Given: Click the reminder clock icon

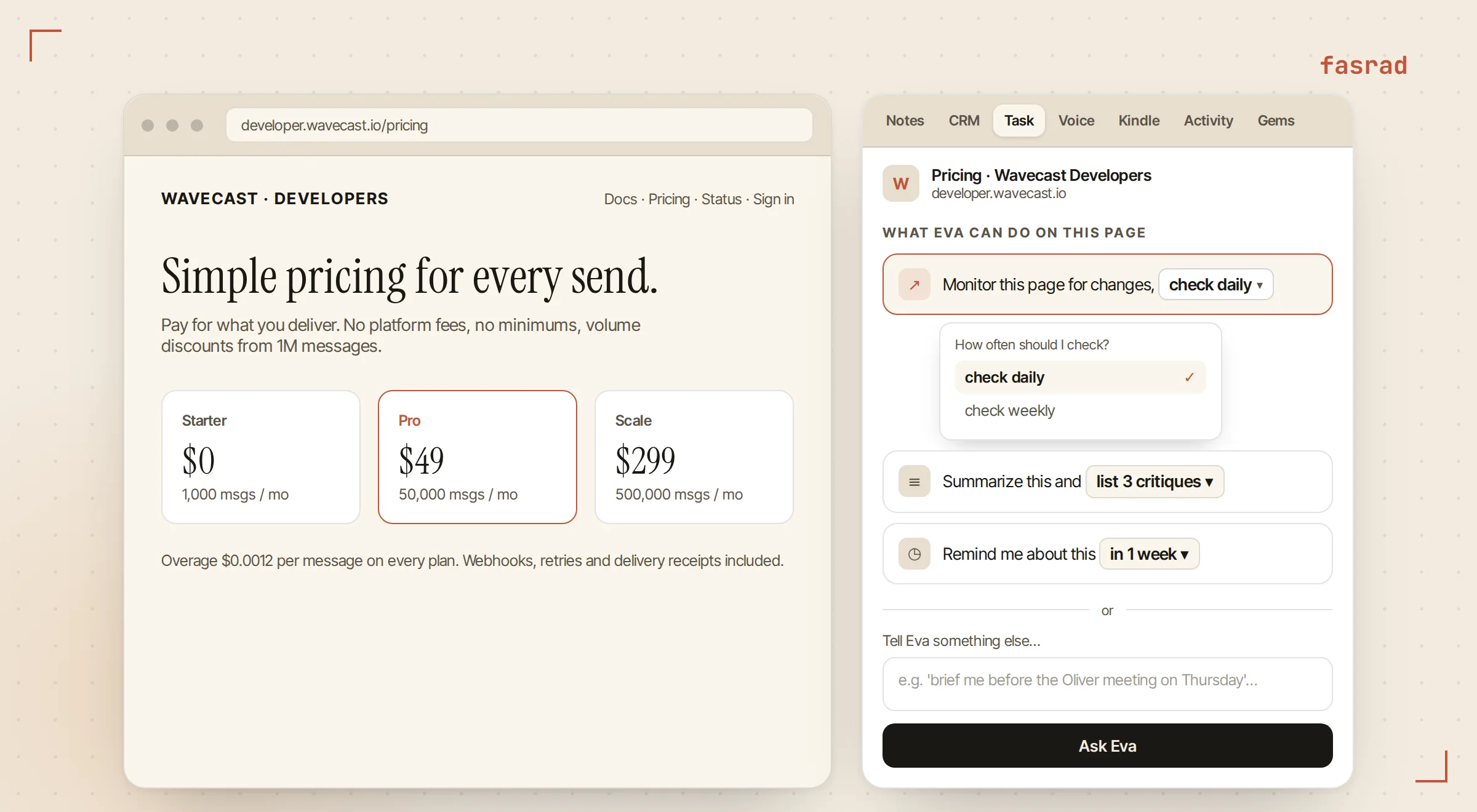Looking at the screenshot, I should click(914, 554).
